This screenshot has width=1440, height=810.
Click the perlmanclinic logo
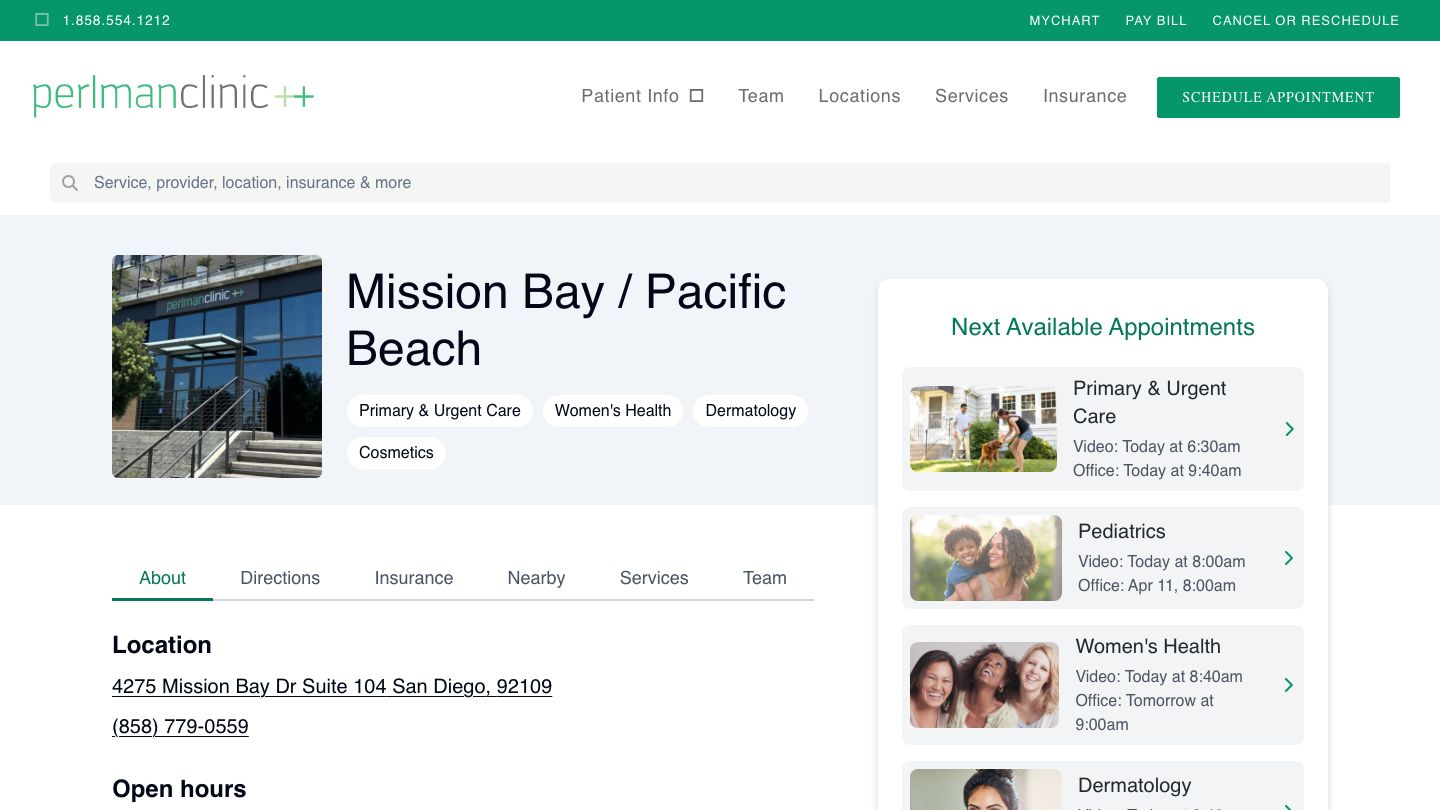point(172,95)
